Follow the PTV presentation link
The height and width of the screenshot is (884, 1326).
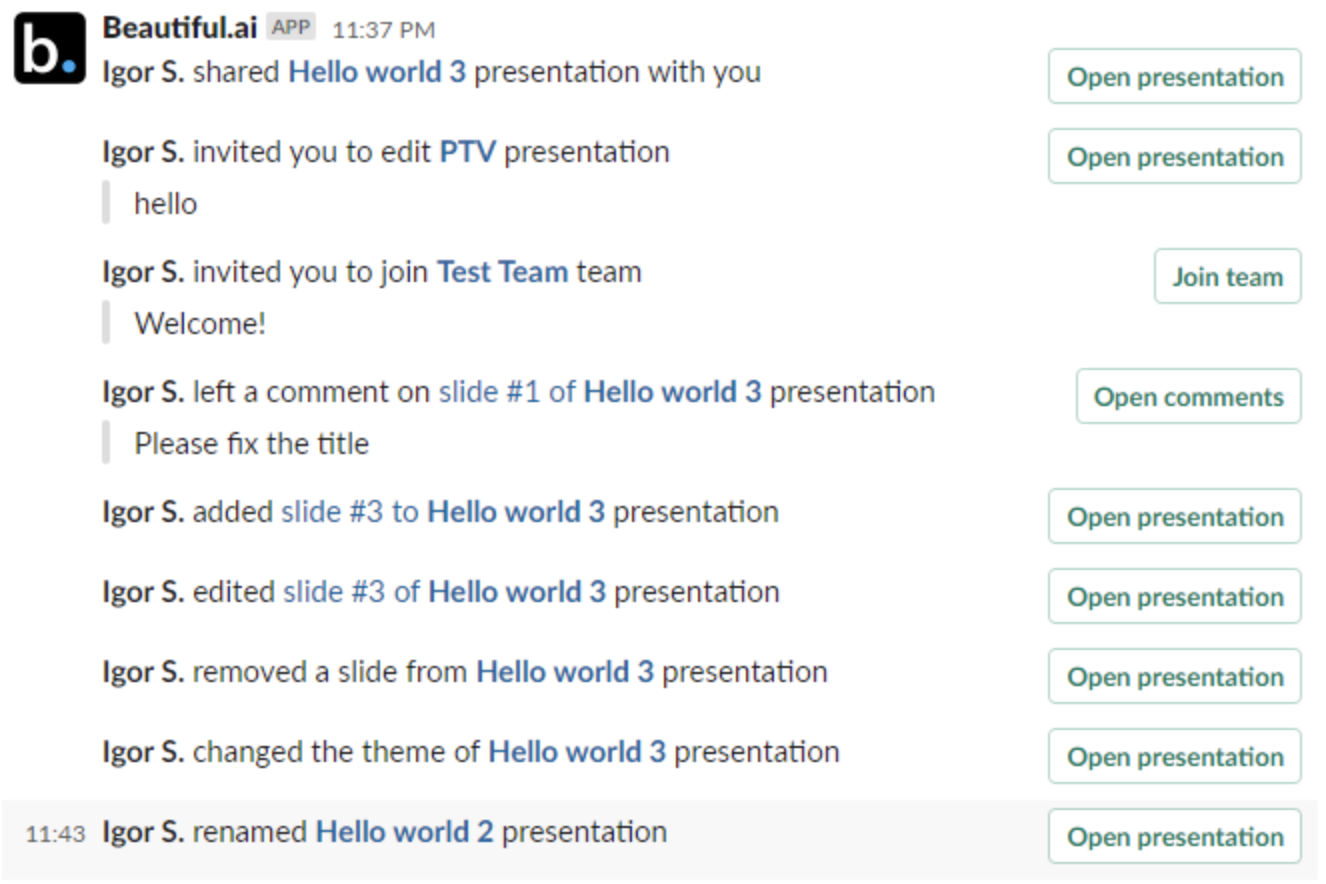(x=467, y=152)
